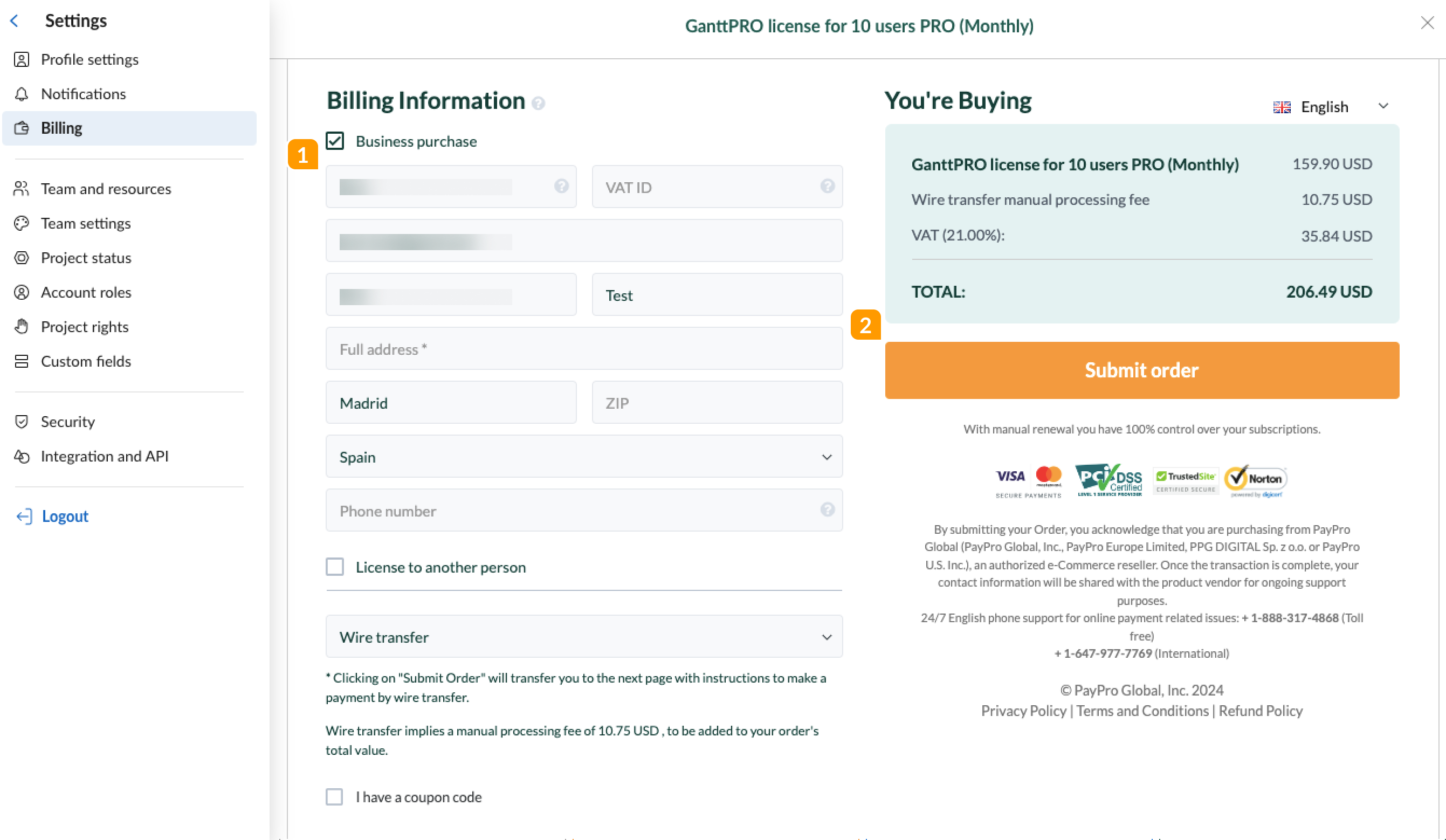Click the ZIP input field
The image size is (1446, 840).
(717, 402)
